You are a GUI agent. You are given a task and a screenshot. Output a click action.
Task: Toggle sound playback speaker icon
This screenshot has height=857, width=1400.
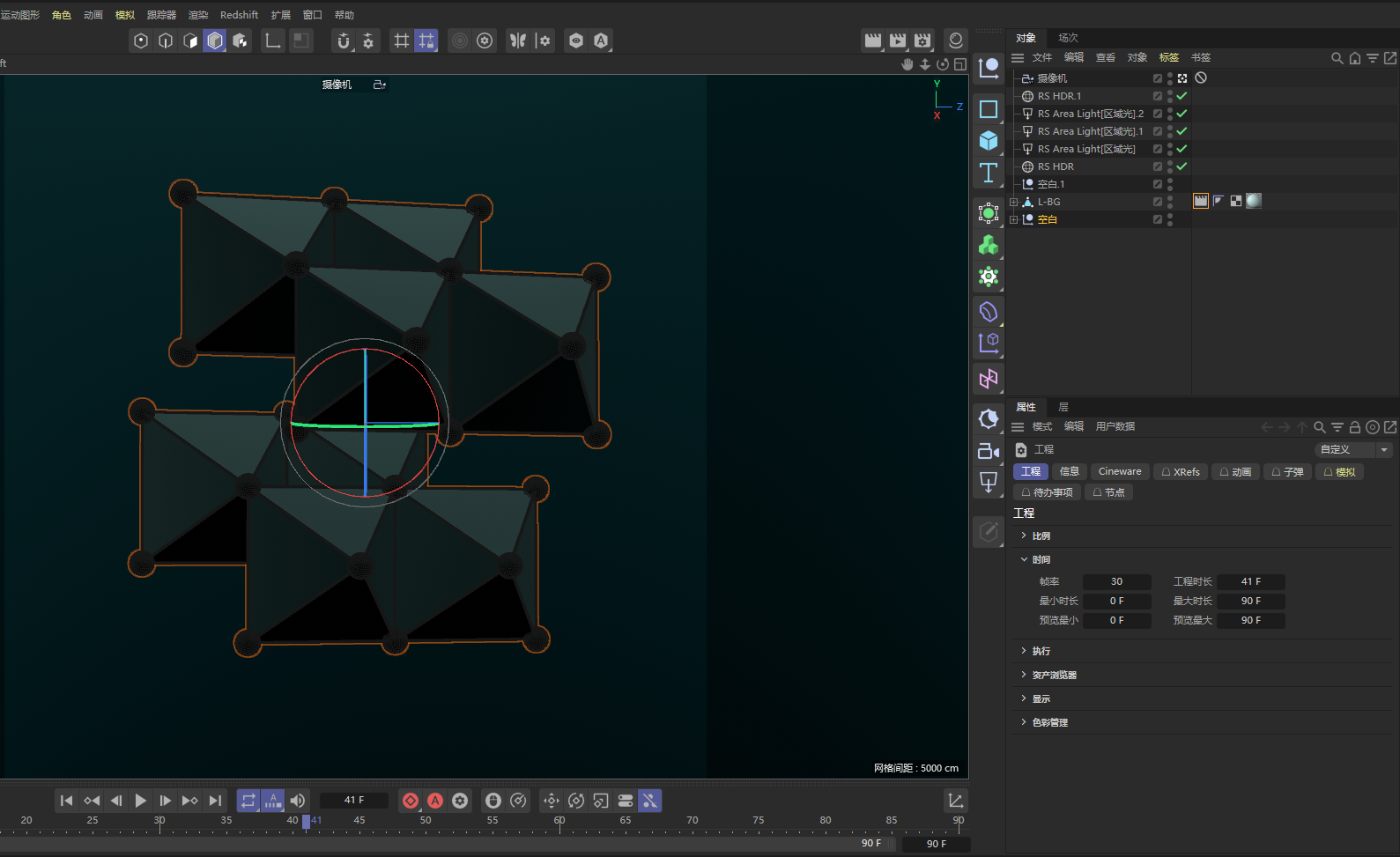[x=298, y=801]
